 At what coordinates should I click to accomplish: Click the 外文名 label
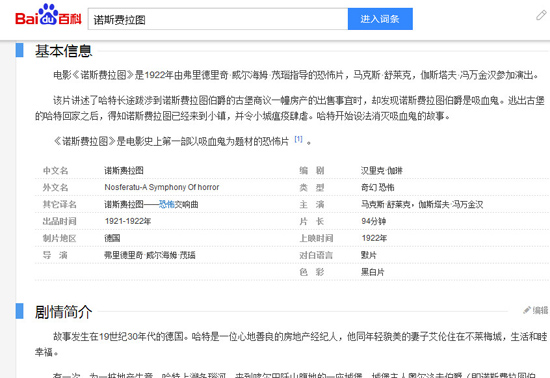click(x=55, y=188)
